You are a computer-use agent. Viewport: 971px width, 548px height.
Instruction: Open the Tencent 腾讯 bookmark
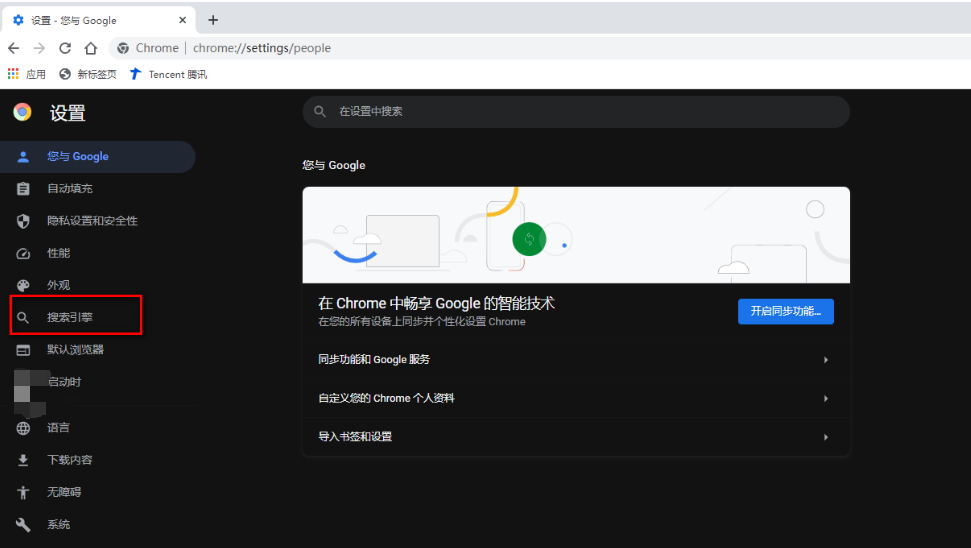point(168,74)
